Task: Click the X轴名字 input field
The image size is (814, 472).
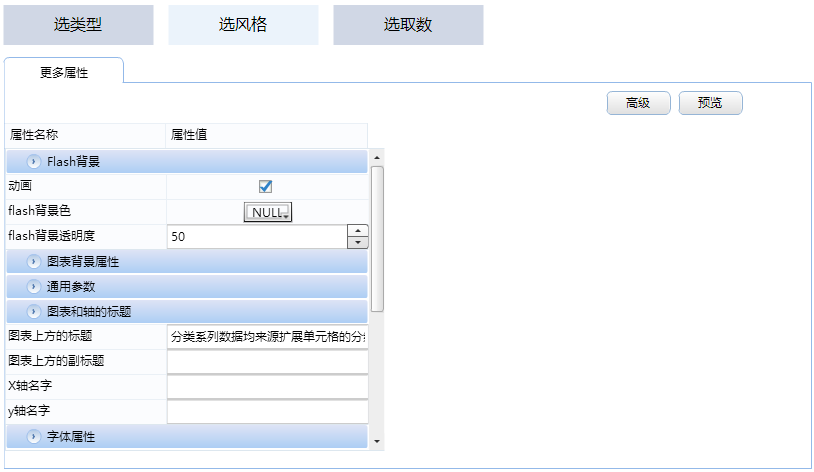Action: [x=268, y=386]
